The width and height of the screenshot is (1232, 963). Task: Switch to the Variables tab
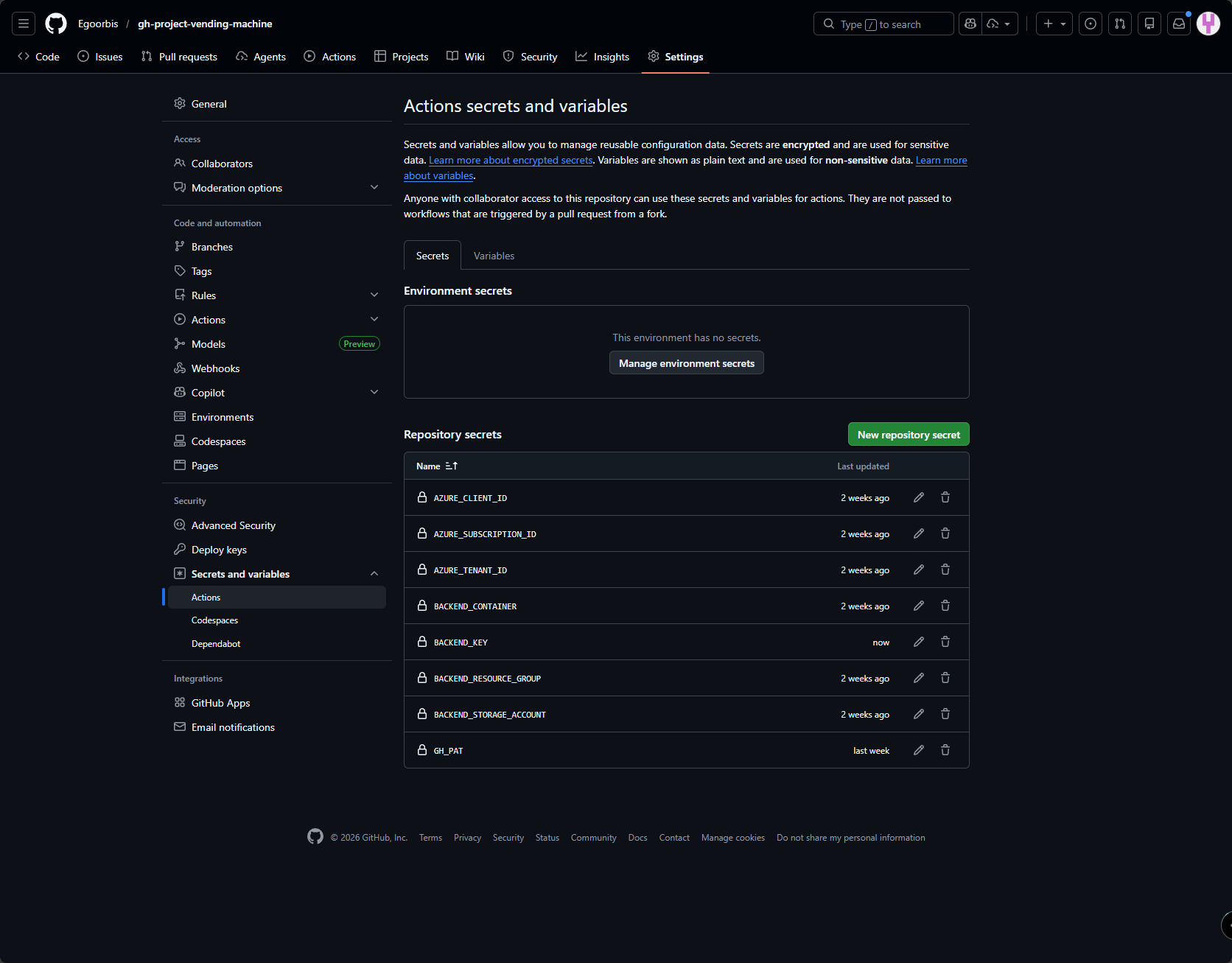click(494, 256)
